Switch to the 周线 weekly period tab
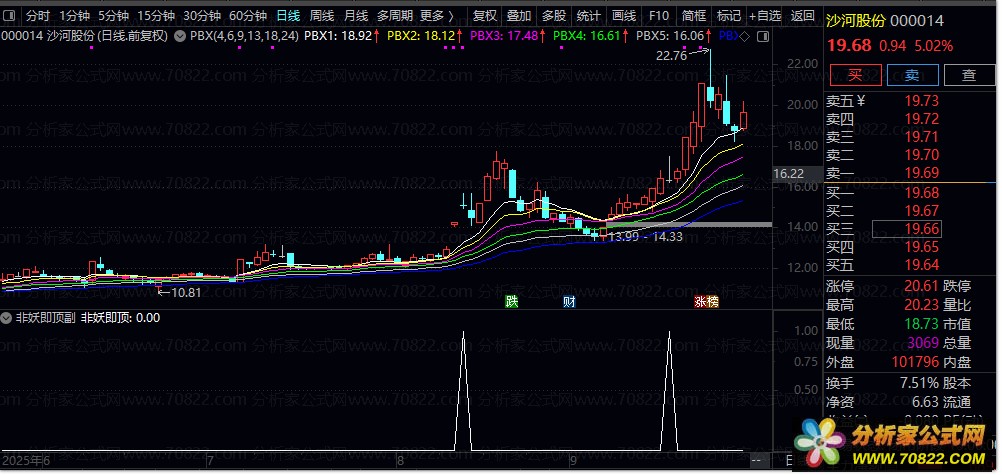The image size is (1002, 475). click(x=321, y=16)
